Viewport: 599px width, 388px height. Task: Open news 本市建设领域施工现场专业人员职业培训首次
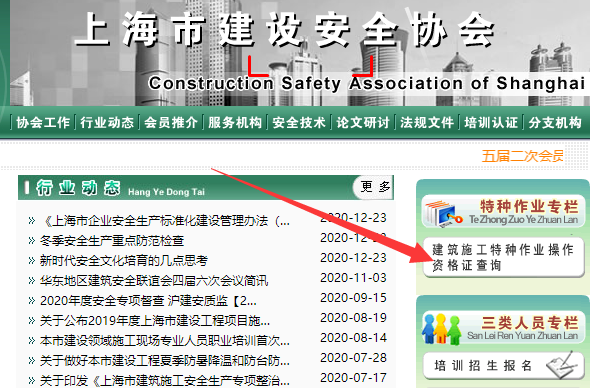pyautogui.click(x=165, y=341)
